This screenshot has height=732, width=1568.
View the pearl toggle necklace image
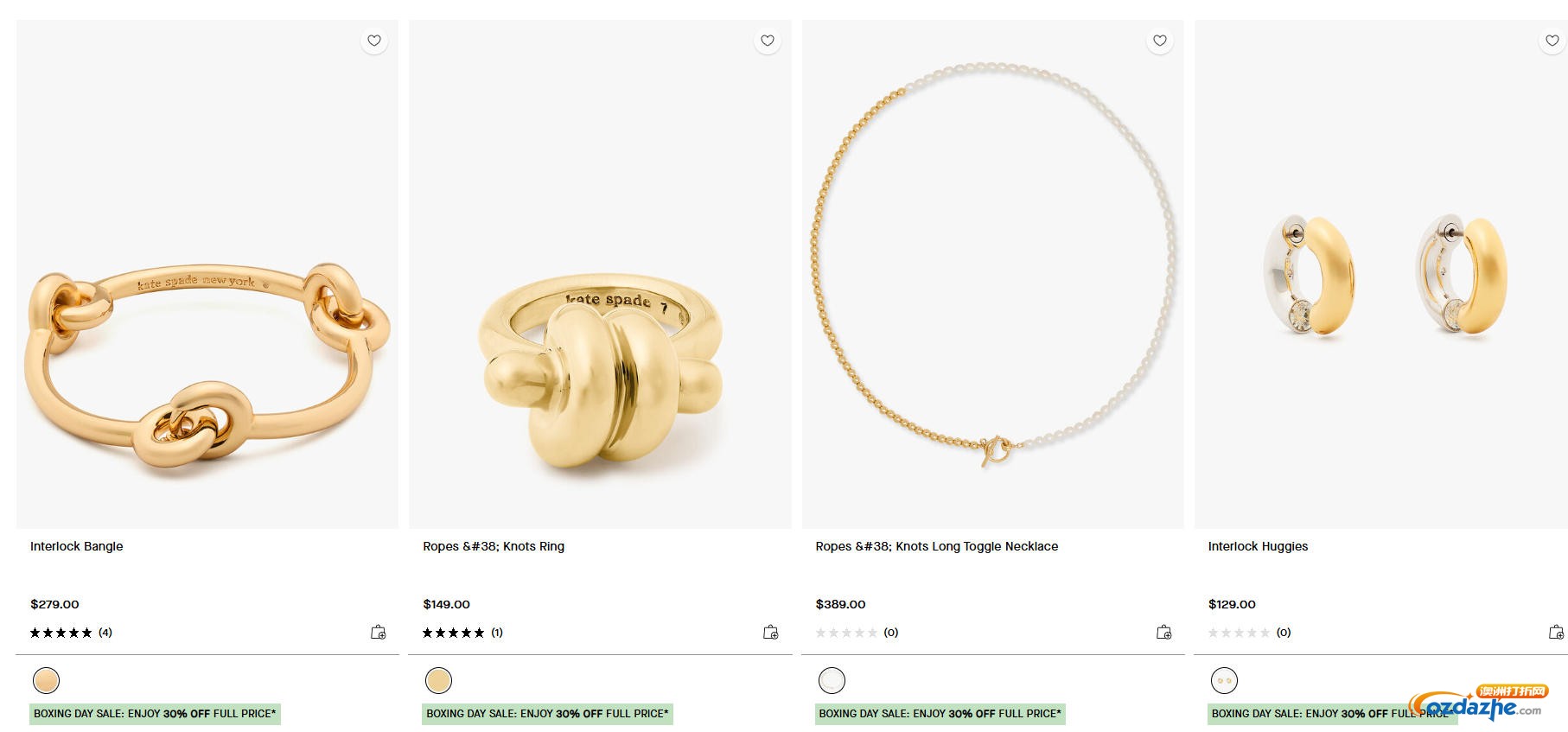pos(992,275)
